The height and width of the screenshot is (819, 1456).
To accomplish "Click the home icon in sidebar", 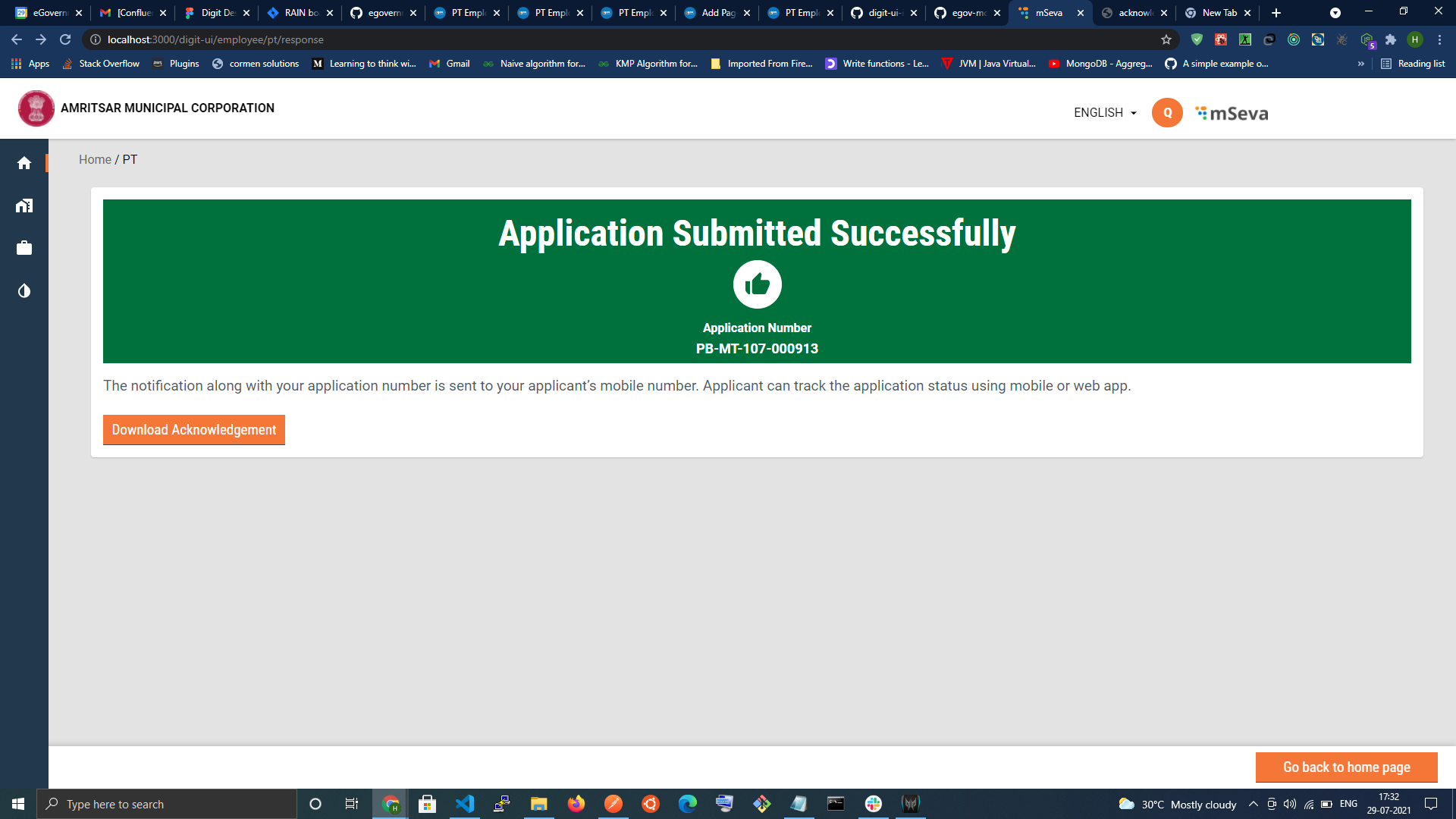I will pyautogui.click(x=24, y=163).
